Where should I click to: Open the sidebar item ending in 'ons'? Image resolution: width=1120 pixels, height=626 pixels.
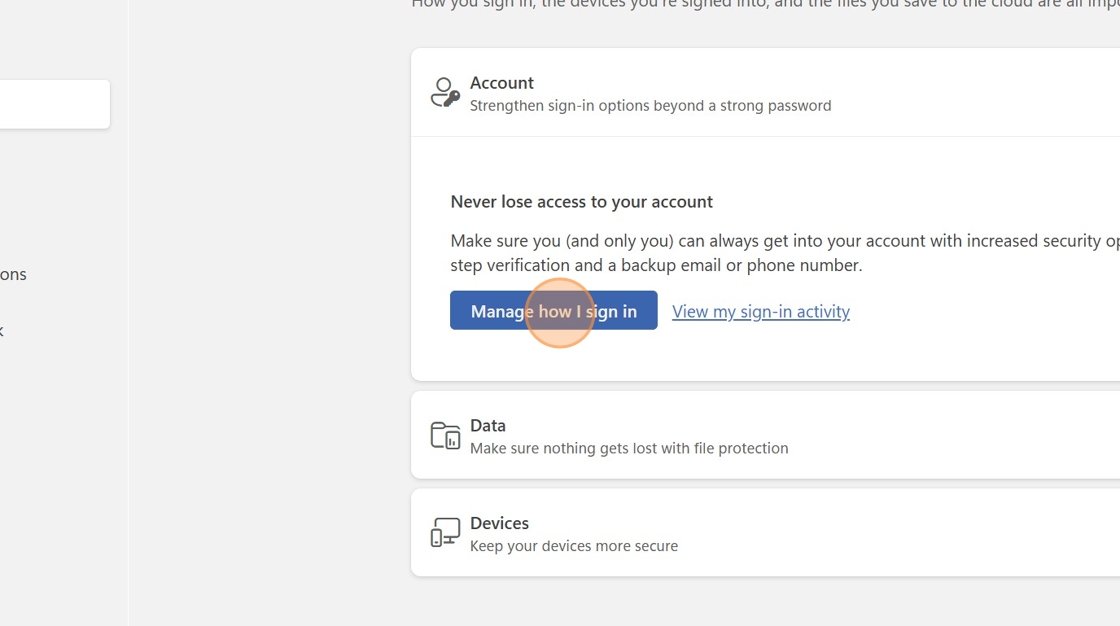pyautogui.click(x=13, y=274)
